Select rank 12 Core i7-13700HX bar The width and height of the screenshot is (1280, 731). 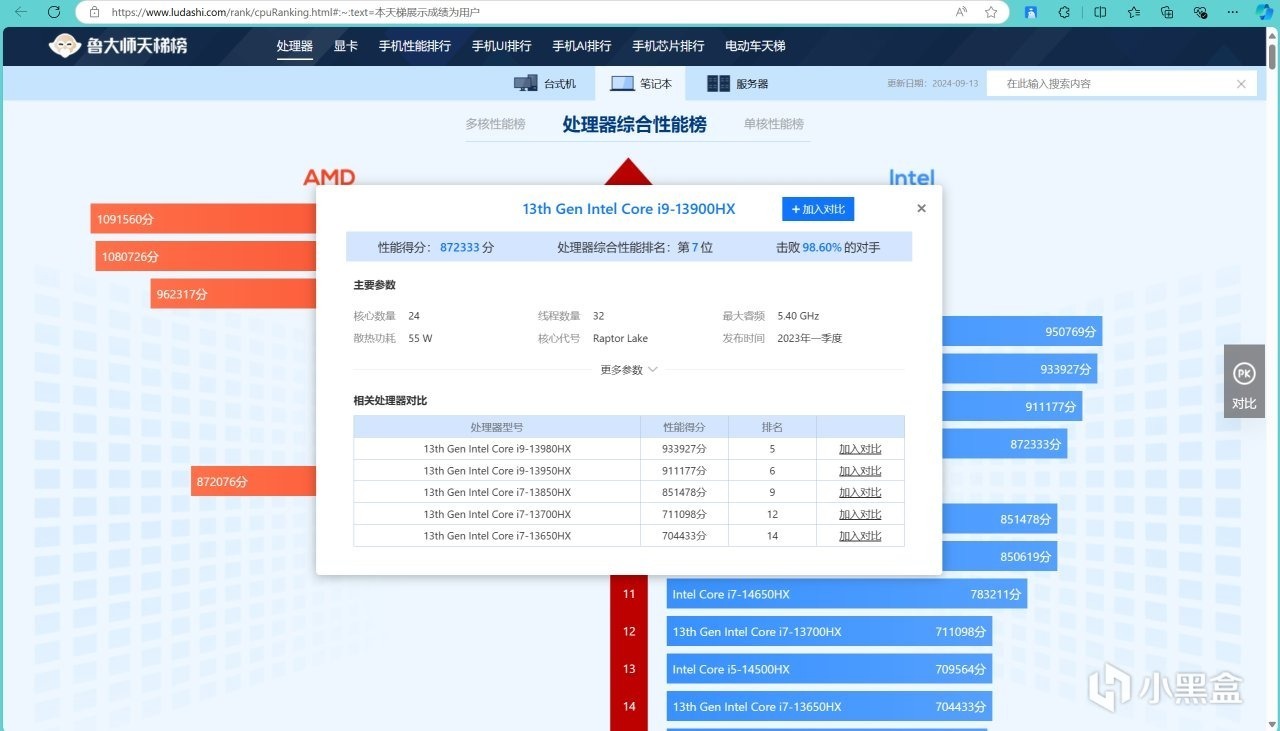(x=829, y=632)
